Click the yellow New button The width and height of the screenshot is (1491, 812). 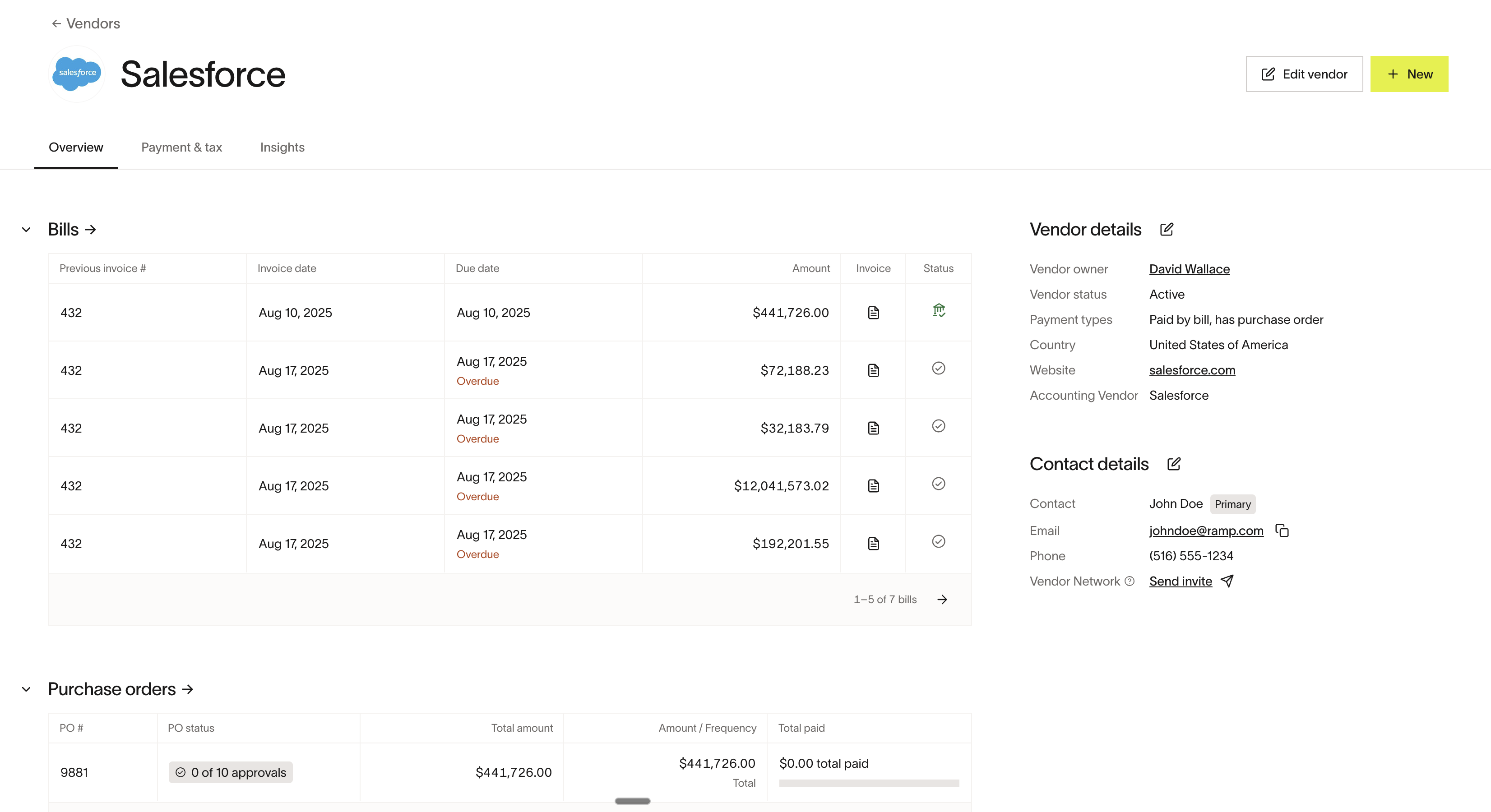click(1409, 74)
